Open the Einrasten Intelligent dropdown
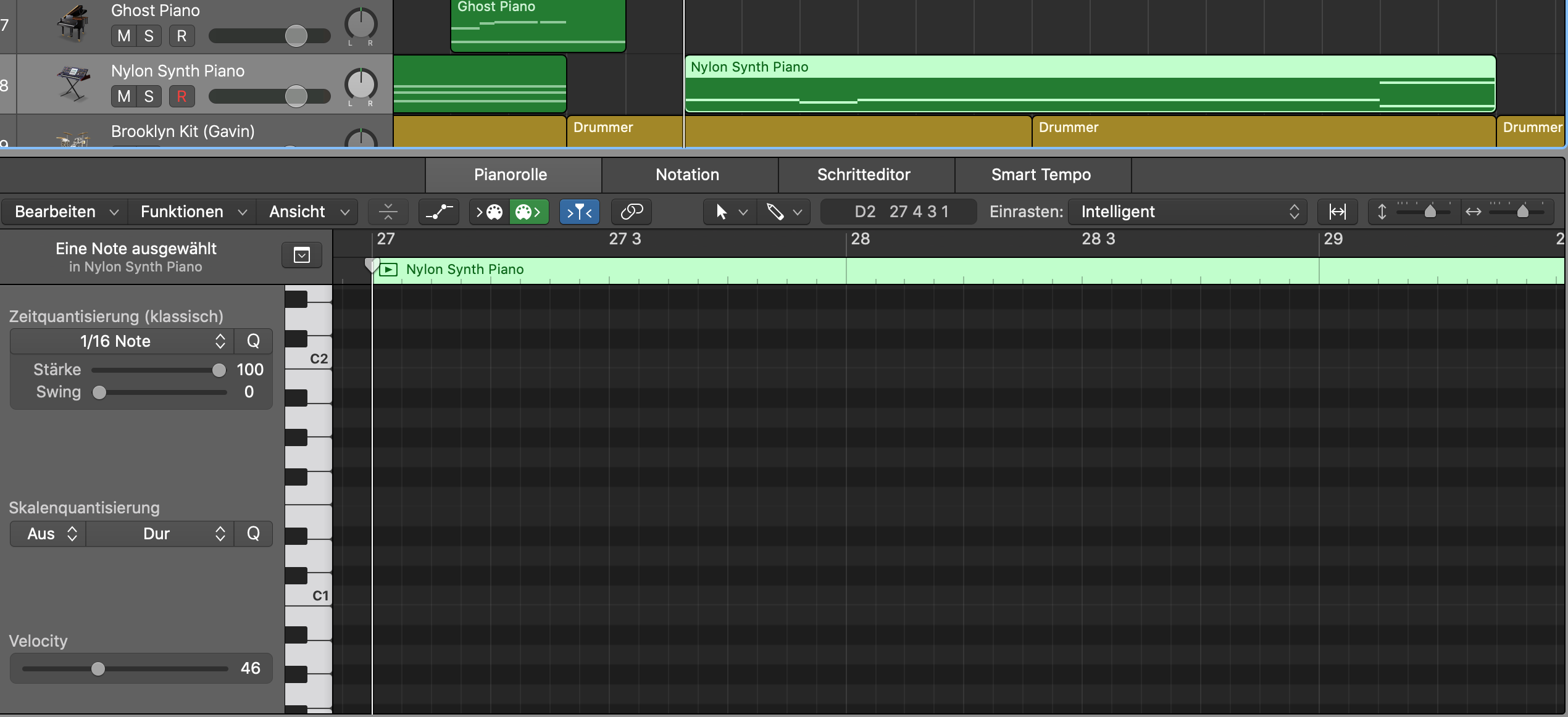Image resolution: width=1568 pixels, height=717 pixels. tap(1186, 212)
